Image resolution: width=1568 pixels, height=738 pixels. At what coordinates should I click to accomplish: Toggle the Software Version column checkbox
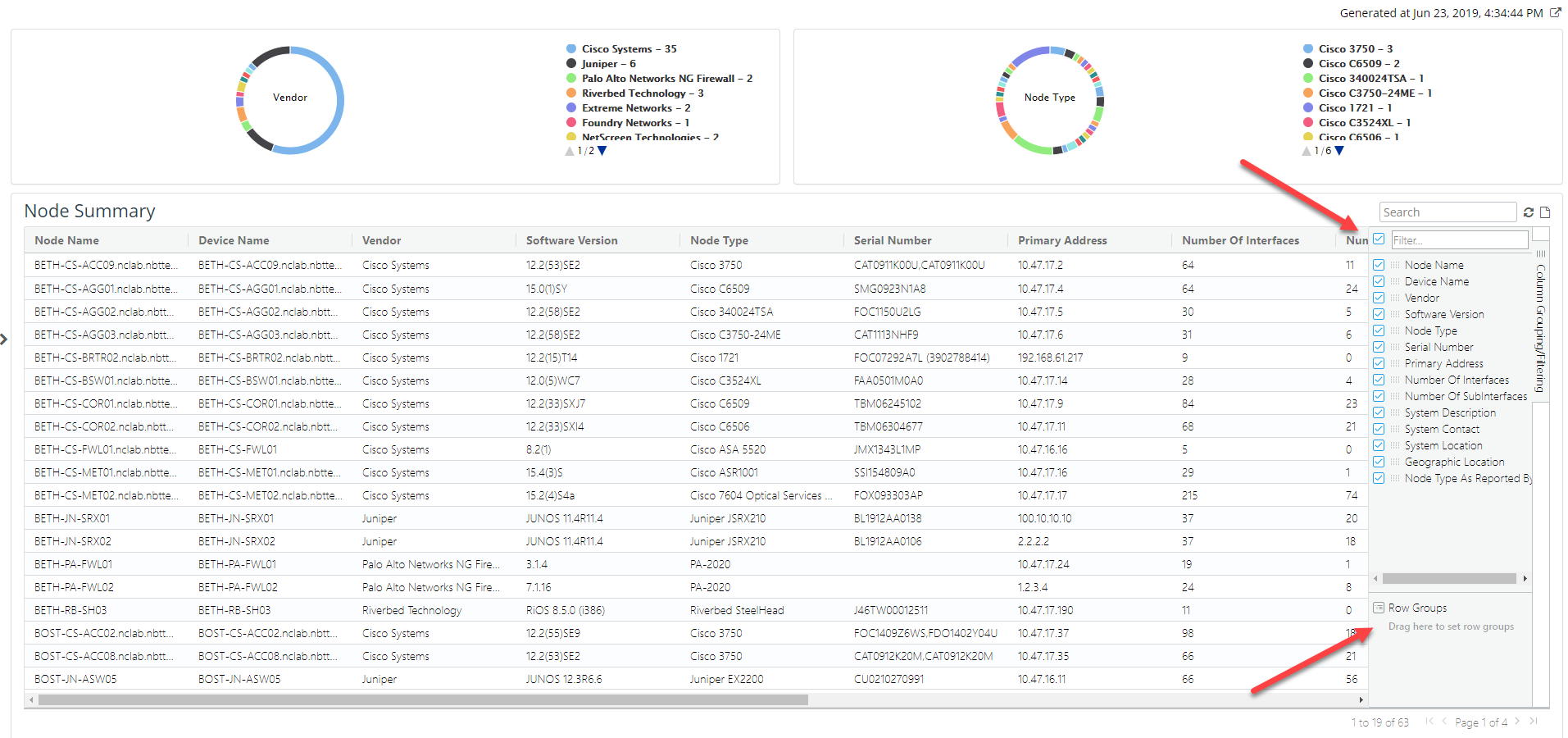click(1379, 315)
